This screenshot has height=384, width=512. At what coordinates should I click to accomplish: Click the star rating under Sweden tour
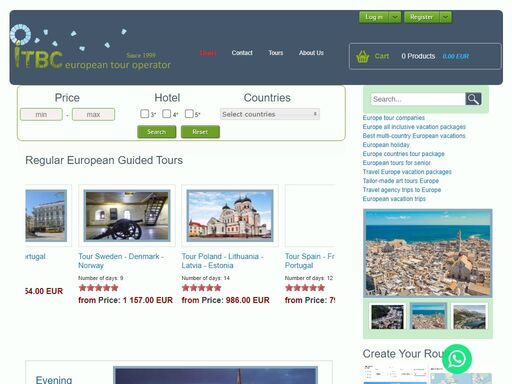point(98,288)
